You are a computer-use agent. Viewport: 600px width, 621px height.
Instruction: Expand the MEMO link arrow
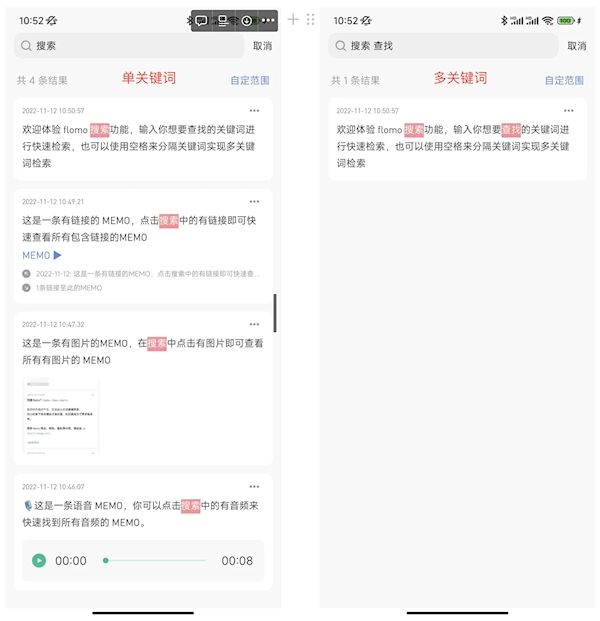click(x=57, y=255)
